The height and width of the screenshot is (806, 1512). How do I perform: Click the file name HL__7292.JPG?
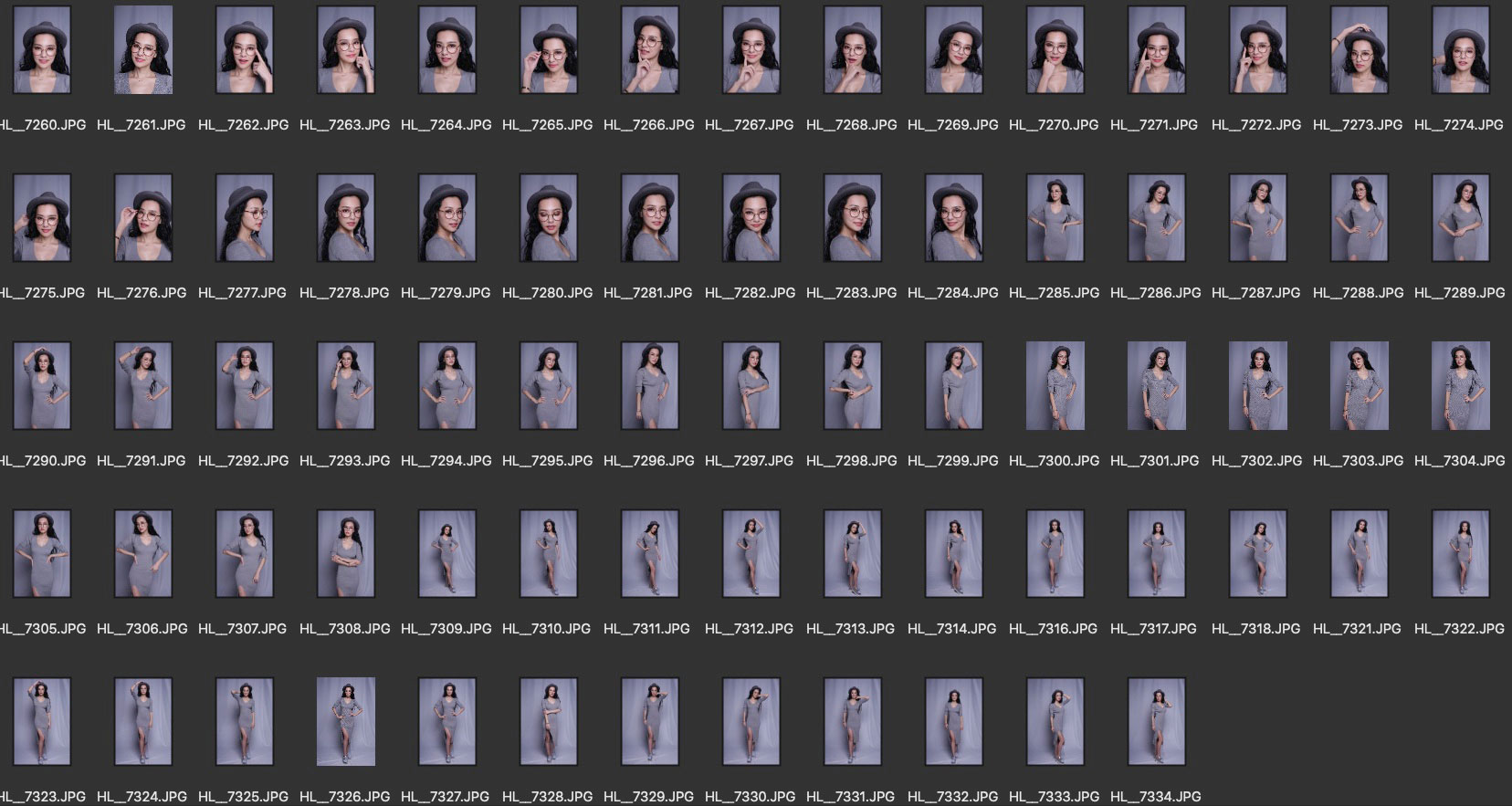click(x=243, y=461)
